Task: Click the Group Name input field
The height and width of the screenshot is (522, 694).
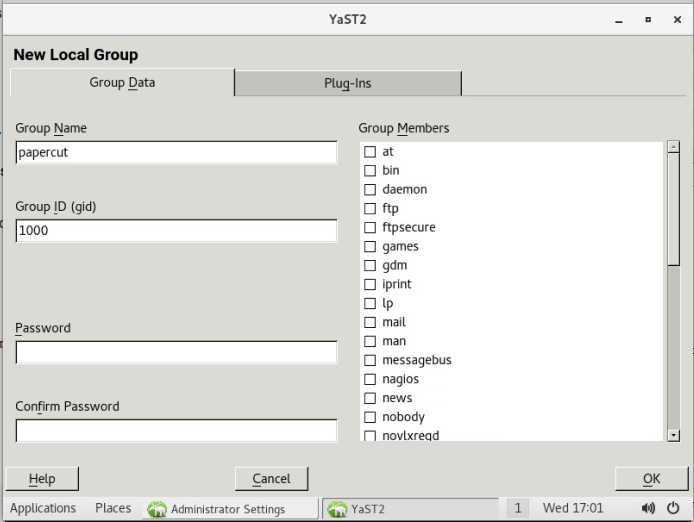Action: [x=177, y=153]
